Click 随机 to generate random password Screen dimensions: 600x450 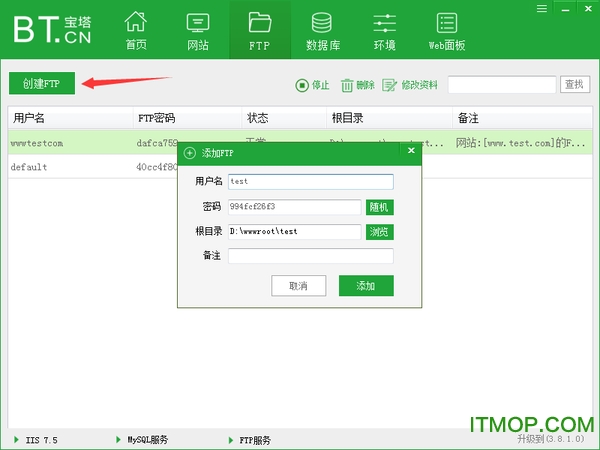click(x=380, y=207)
